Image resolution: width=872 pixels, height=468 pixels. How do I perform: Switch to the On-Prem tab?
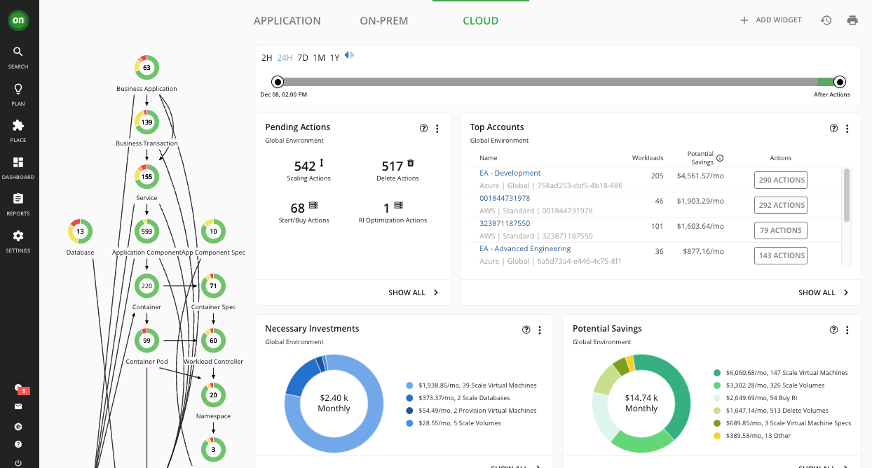point(384,21)
